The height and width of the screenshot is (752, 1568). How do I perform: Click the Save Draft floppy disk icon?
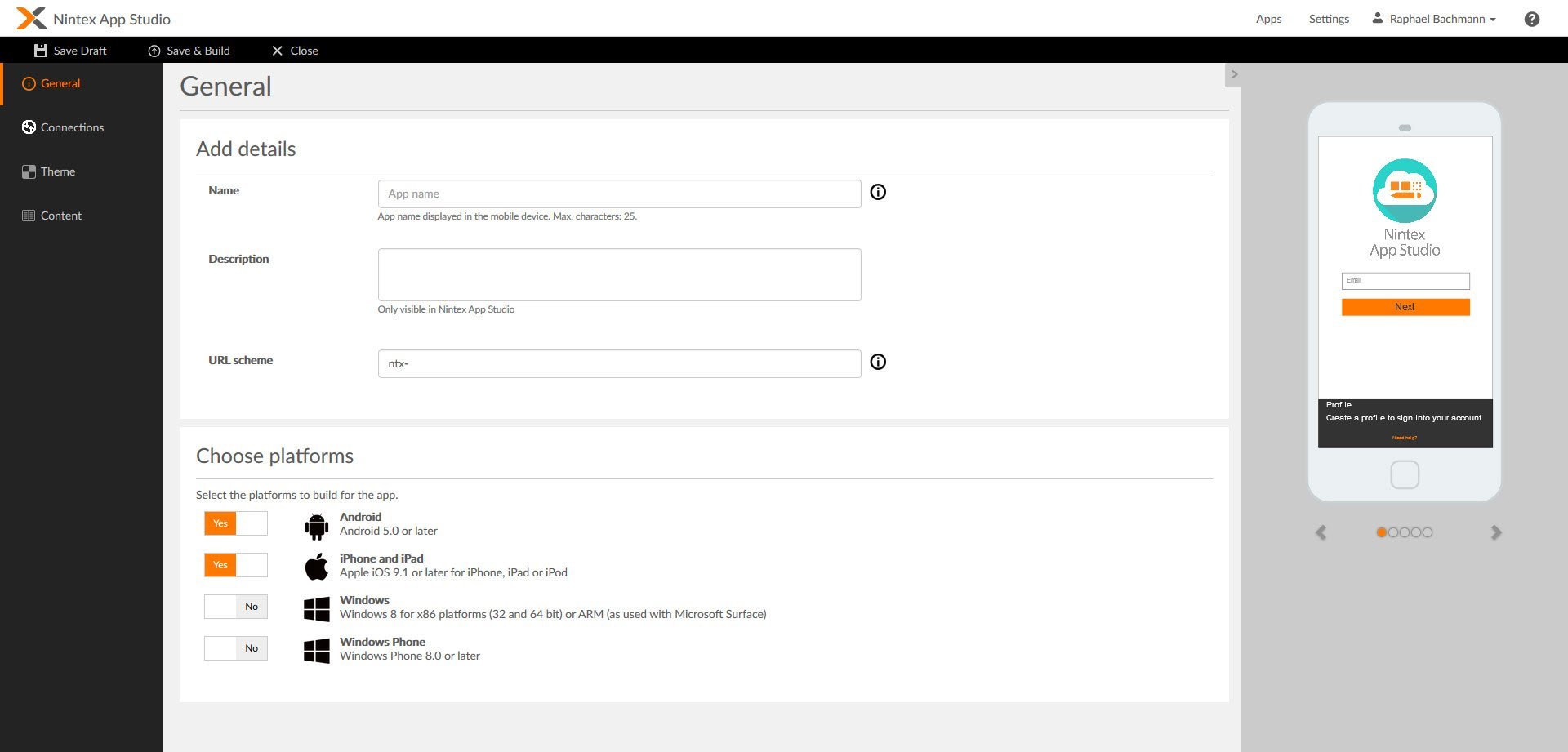click(x=40, y=50)
